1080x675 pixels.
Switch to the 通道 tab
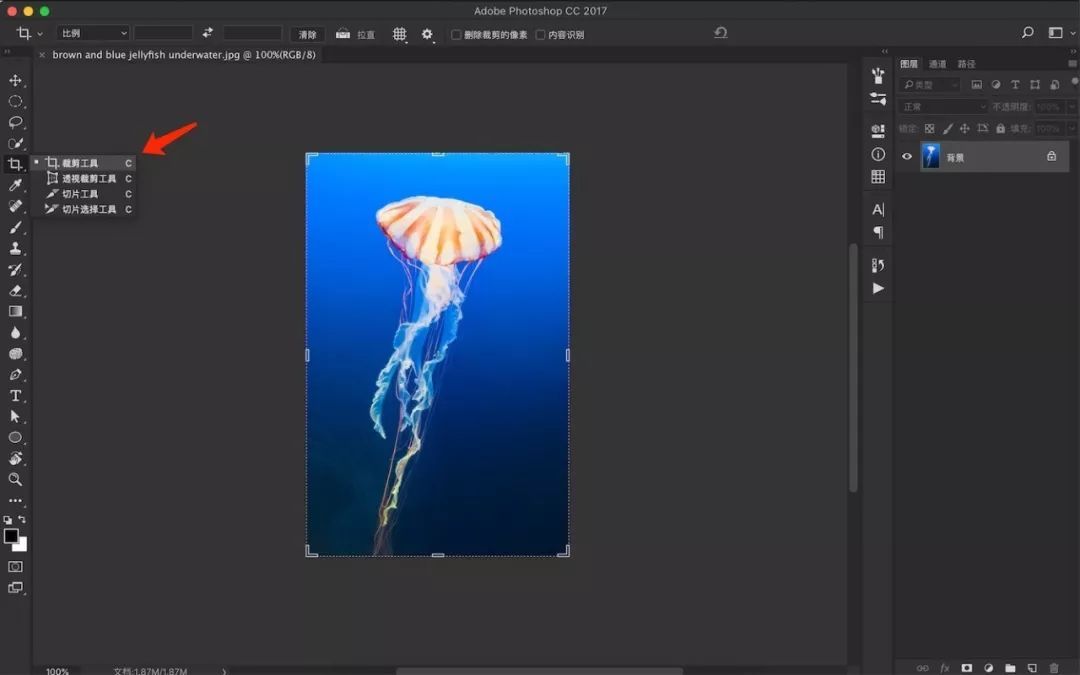(x=937, y=64)
